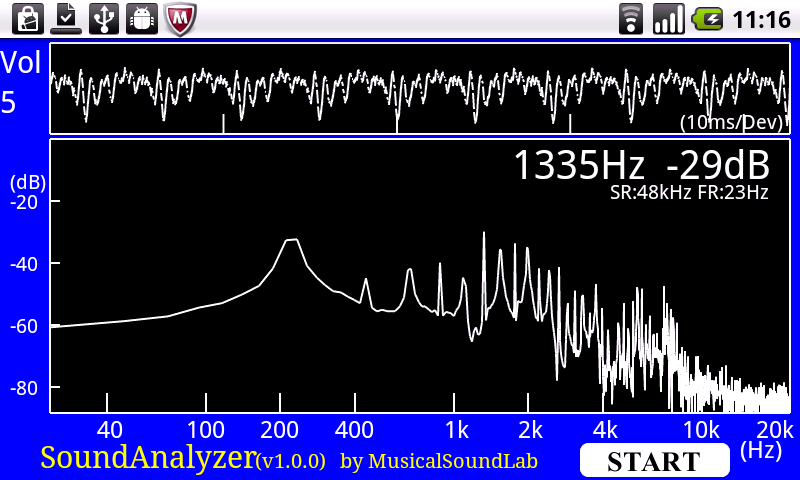Tap the USB connection status icon
This screenshot has height=480, width=800.
pyautogui.click(x=104, y=19)
